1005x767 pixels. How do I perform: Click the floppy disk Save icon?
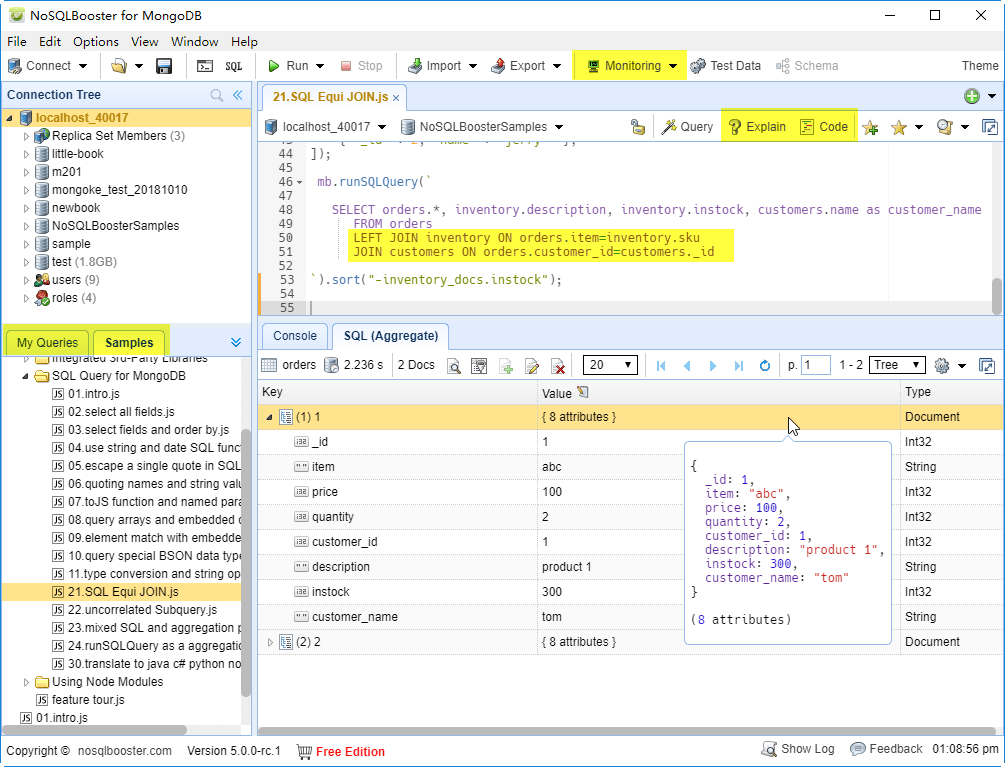click(x=164, y=66)
